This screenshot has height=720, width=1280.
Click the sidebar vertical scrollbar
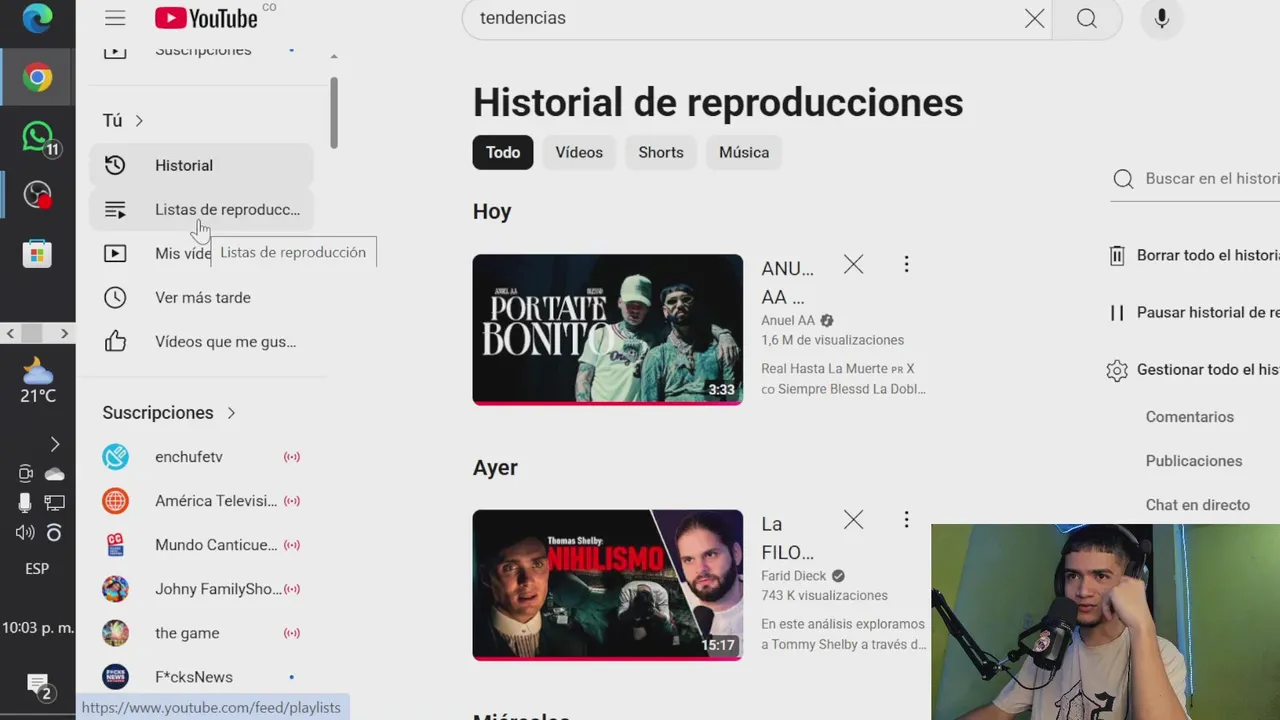tap(333, 113)
